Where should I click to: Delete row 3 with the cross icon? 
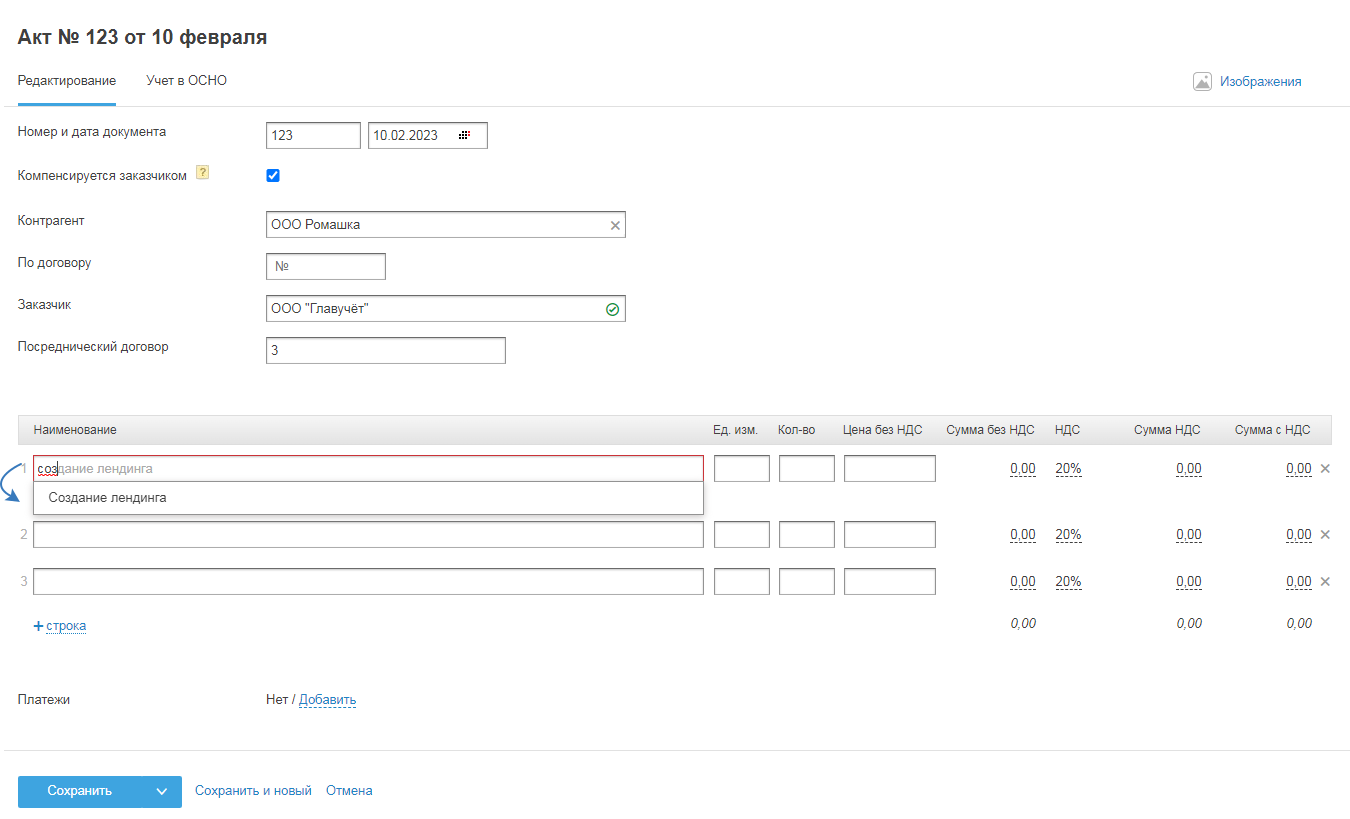pos(1325,581)
